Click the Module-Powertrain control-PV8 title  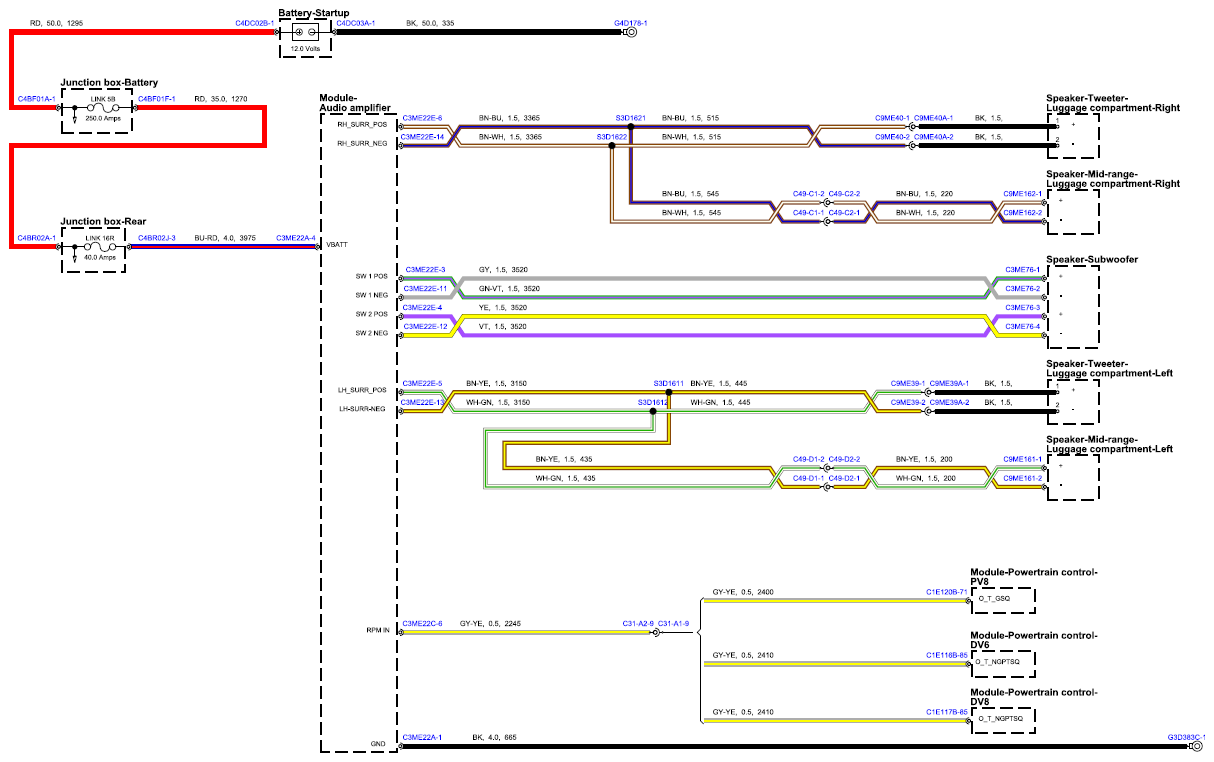pyautogui.click(x=1034, y=576)
